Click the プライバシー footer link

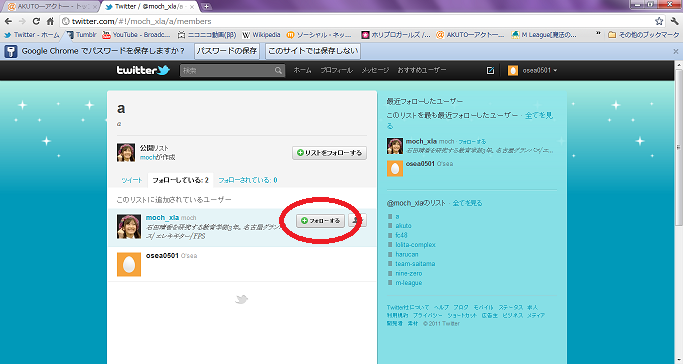(427, 315)
